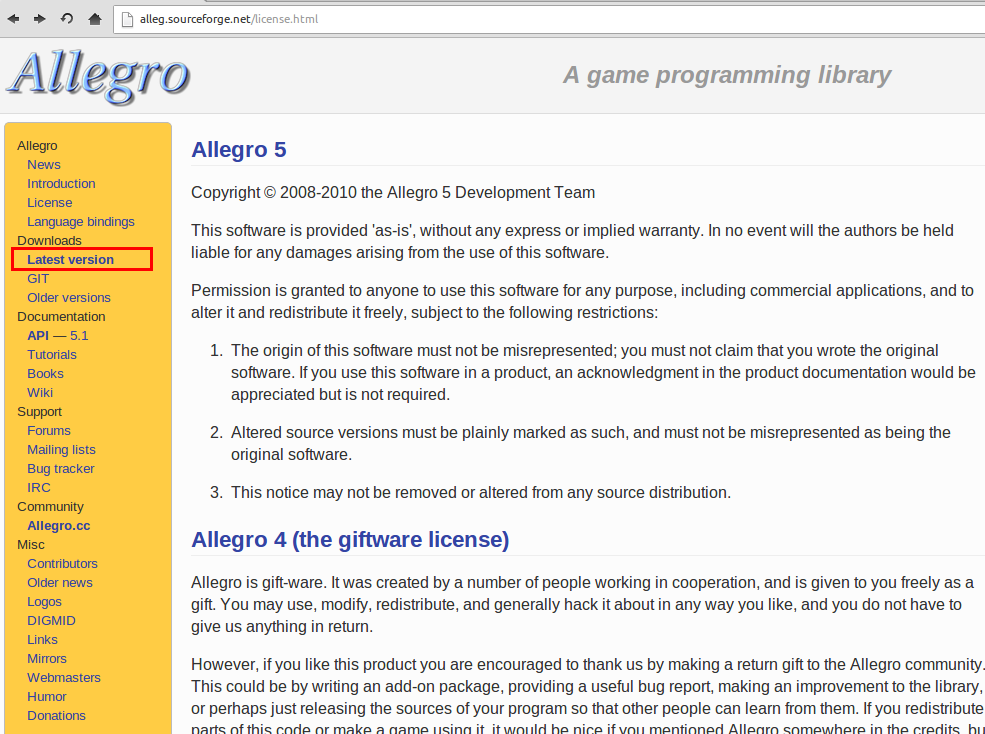Open the API documentation link
Image resolution: width=985 pixels, height=734 pixels.
point(38,336)
